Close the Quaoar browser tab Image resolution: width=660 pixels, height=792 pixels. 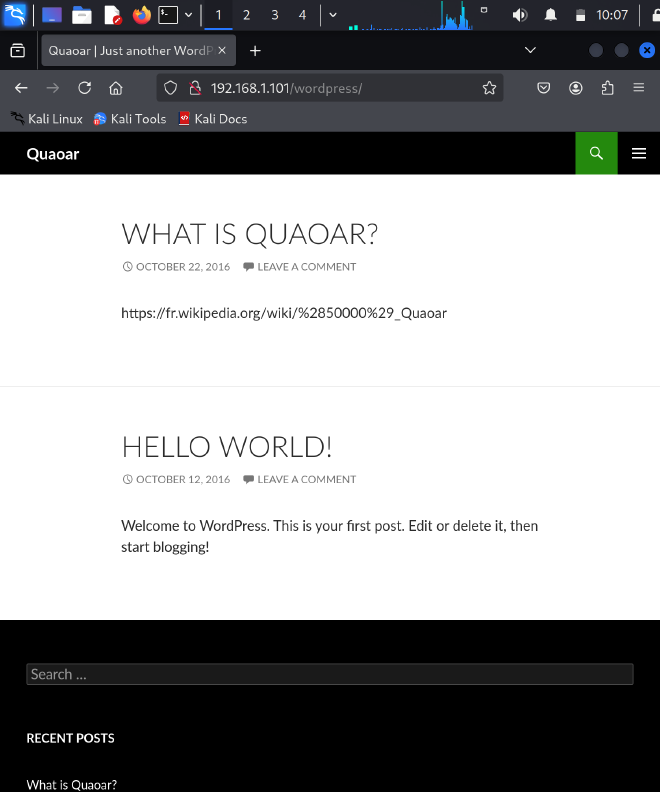[x=222, y=51]
